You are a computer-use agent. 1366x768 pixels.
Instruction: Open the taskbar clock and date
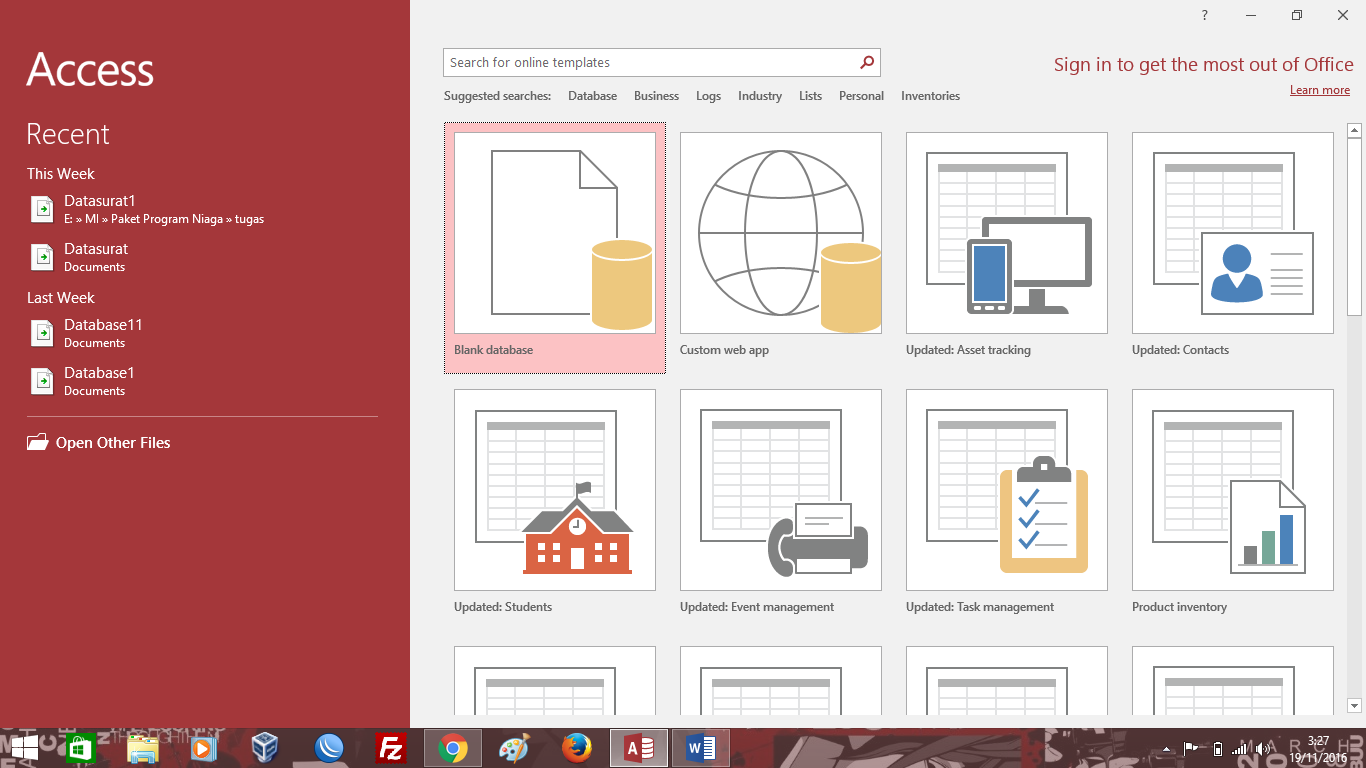[x=1318, y=749]
